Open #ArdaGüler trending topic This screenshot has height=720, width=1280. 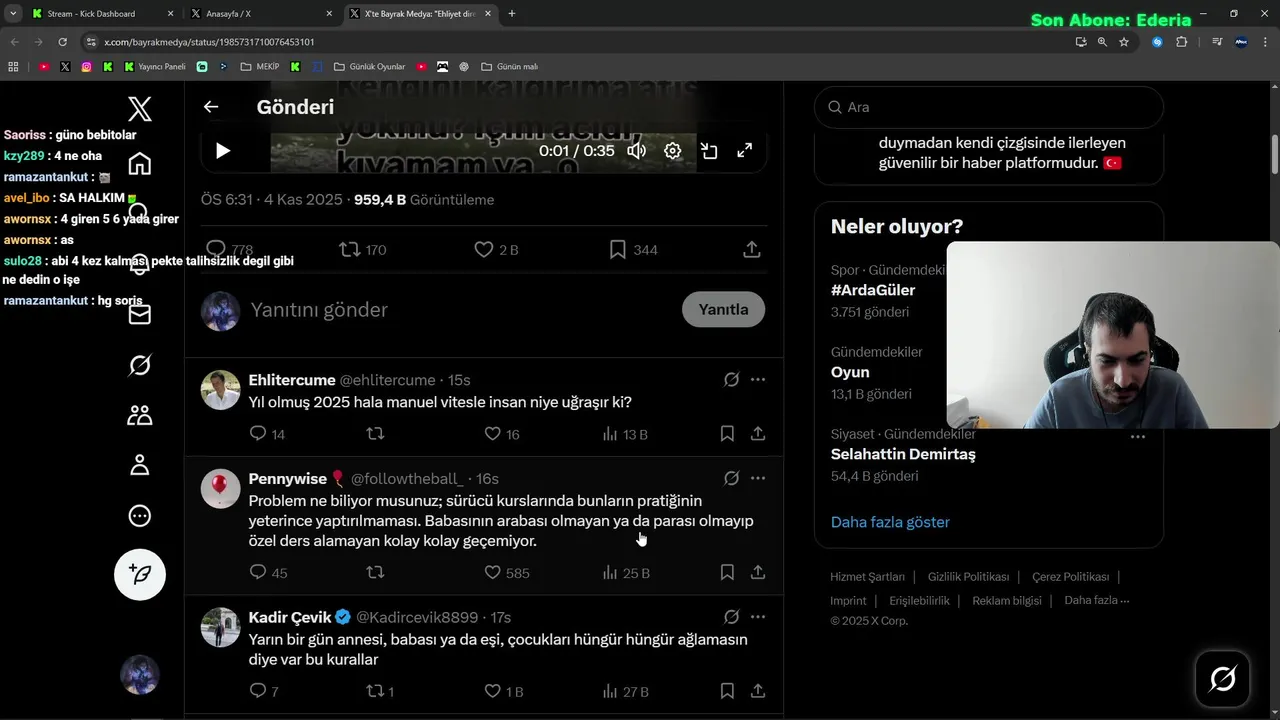tap(873, 290)
